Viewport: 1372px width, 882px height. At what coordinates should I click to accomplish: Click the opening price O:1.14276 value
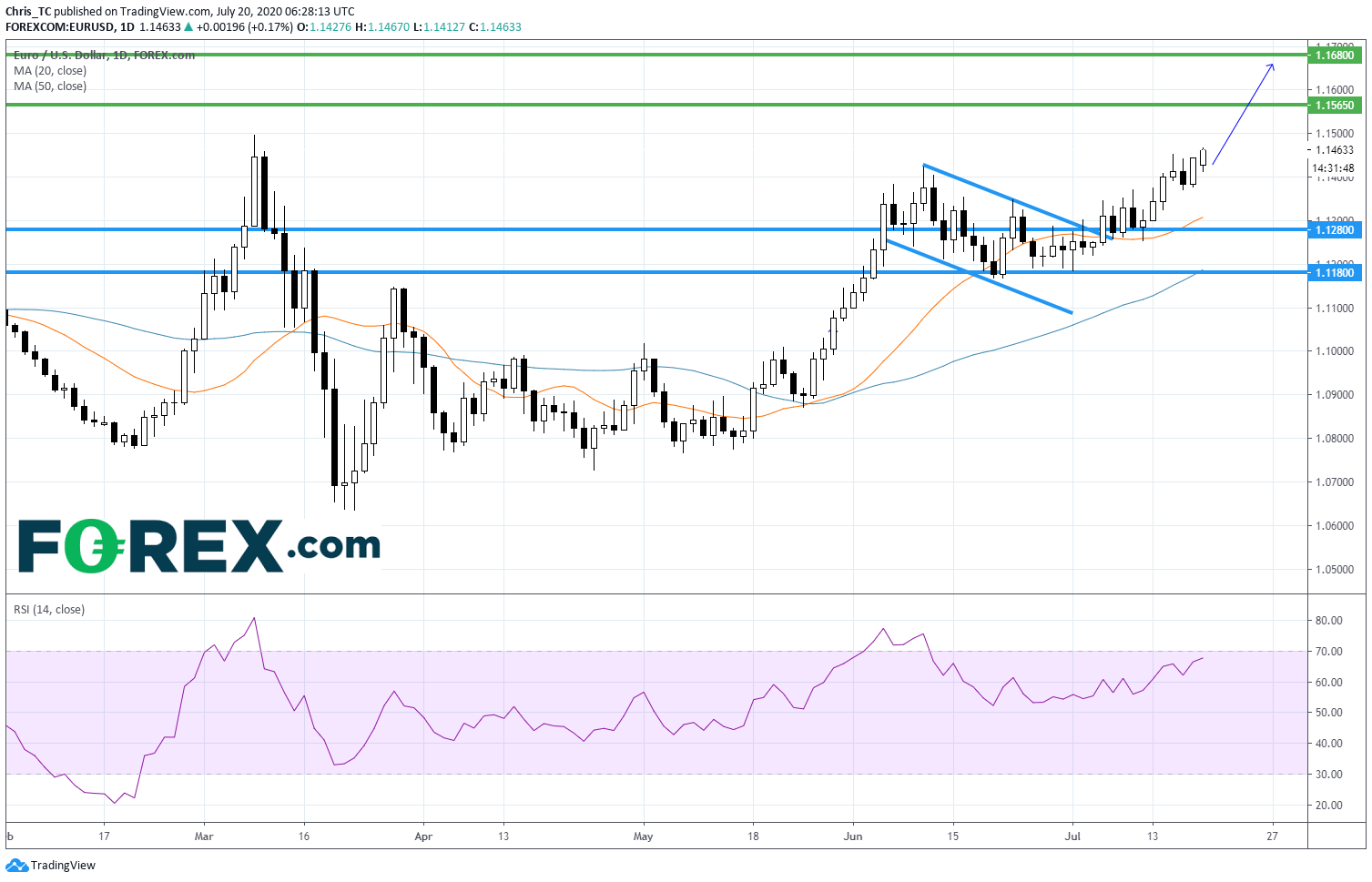click(325, 27)
